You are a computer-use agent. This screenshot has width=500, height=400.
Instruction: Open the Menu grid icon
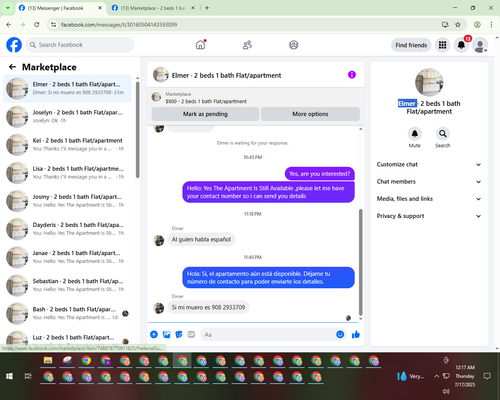pos(442,45)
